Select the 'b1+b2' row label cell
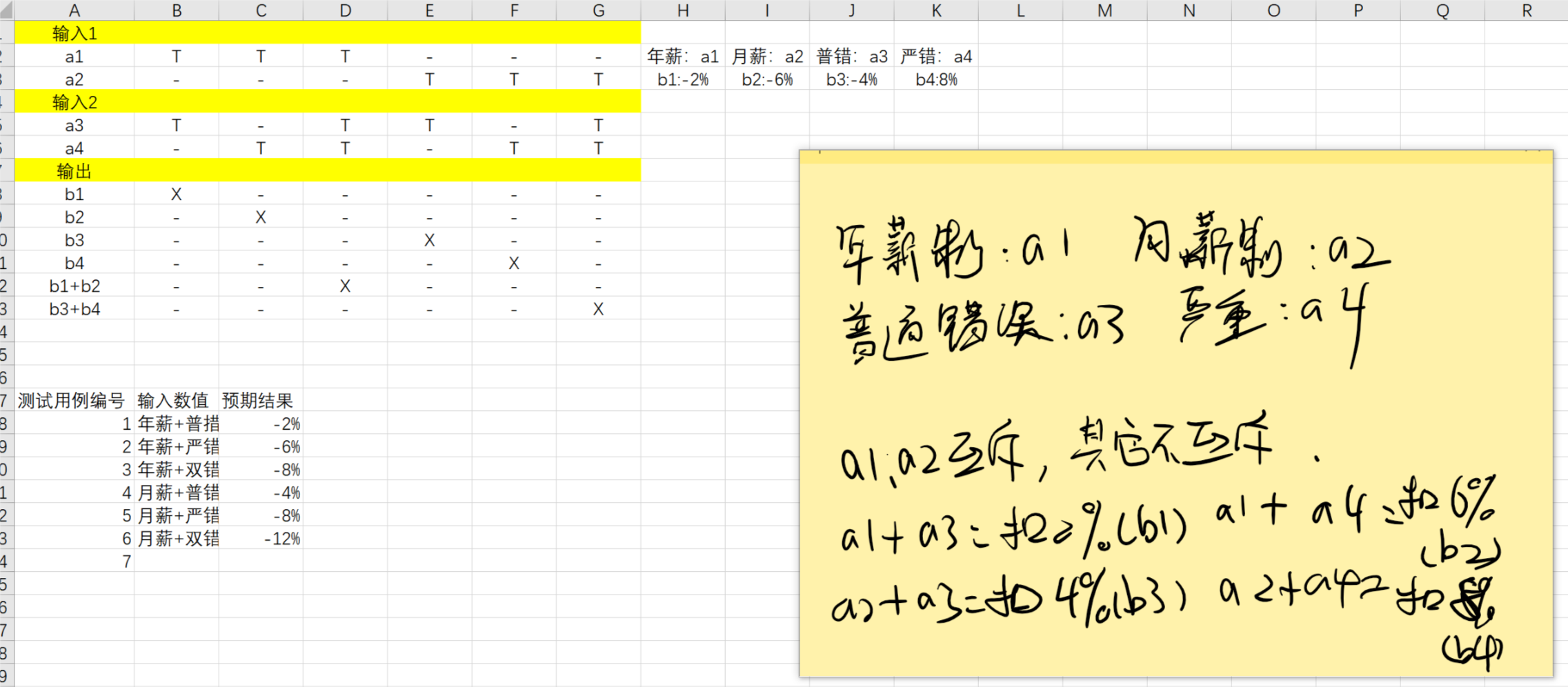1568x687 pixels. 75,286
